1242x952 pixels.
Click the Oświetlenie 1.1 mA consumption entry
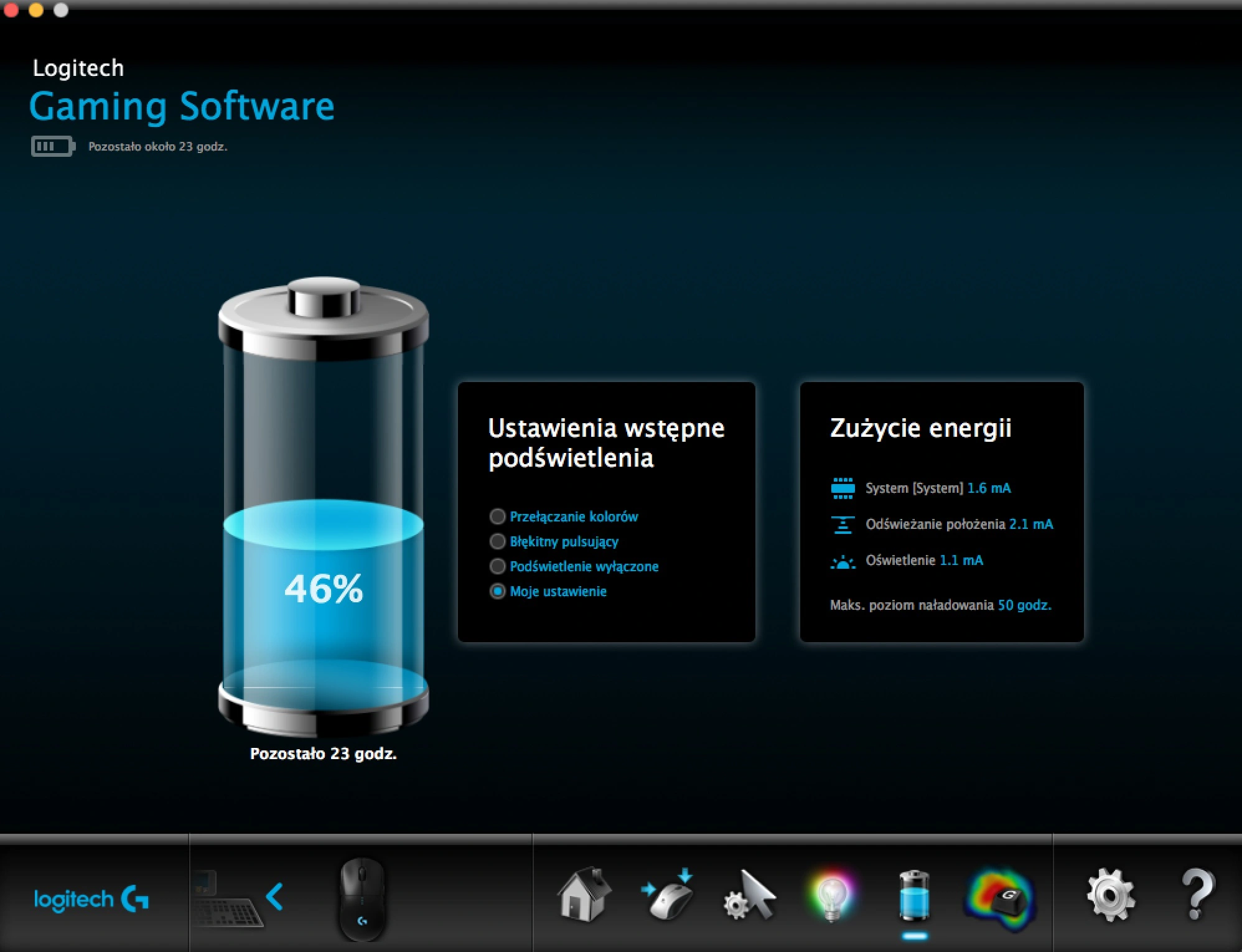click(907, 561)
